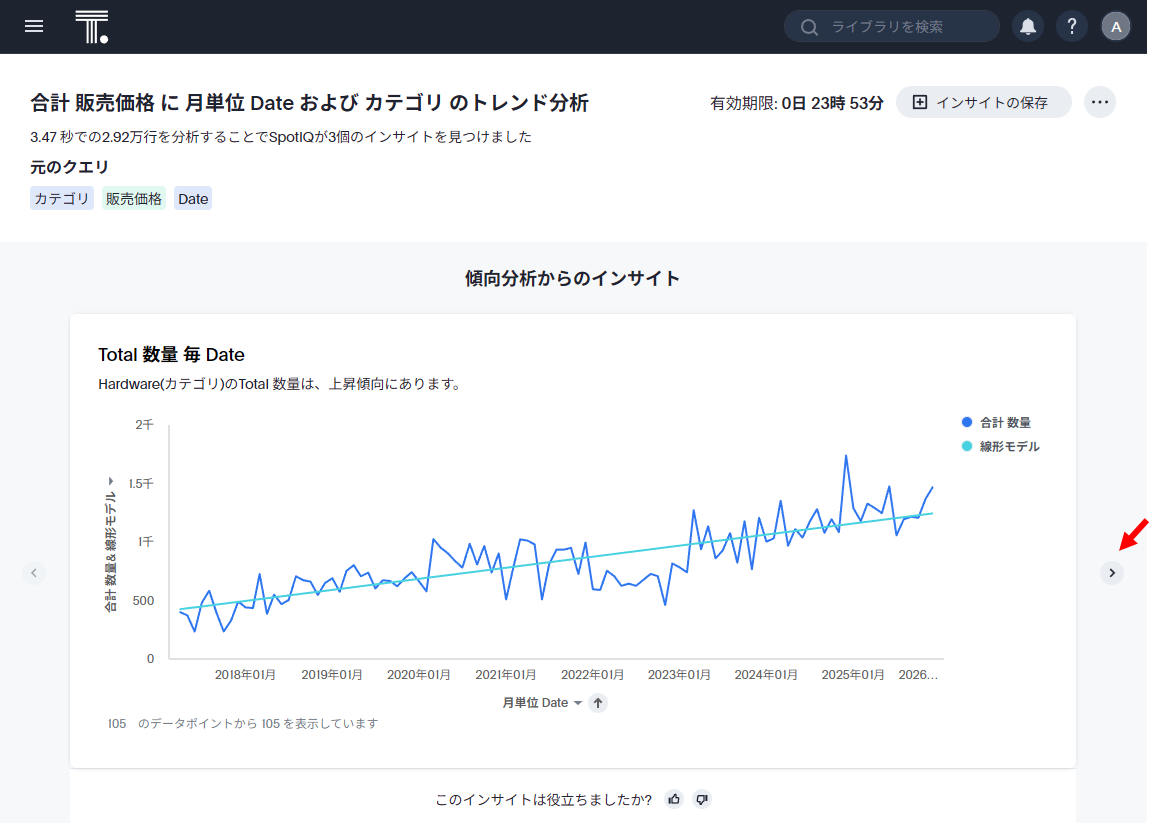
Task: Select the カテゴリ query chip
Action: (x=62, y=199)
